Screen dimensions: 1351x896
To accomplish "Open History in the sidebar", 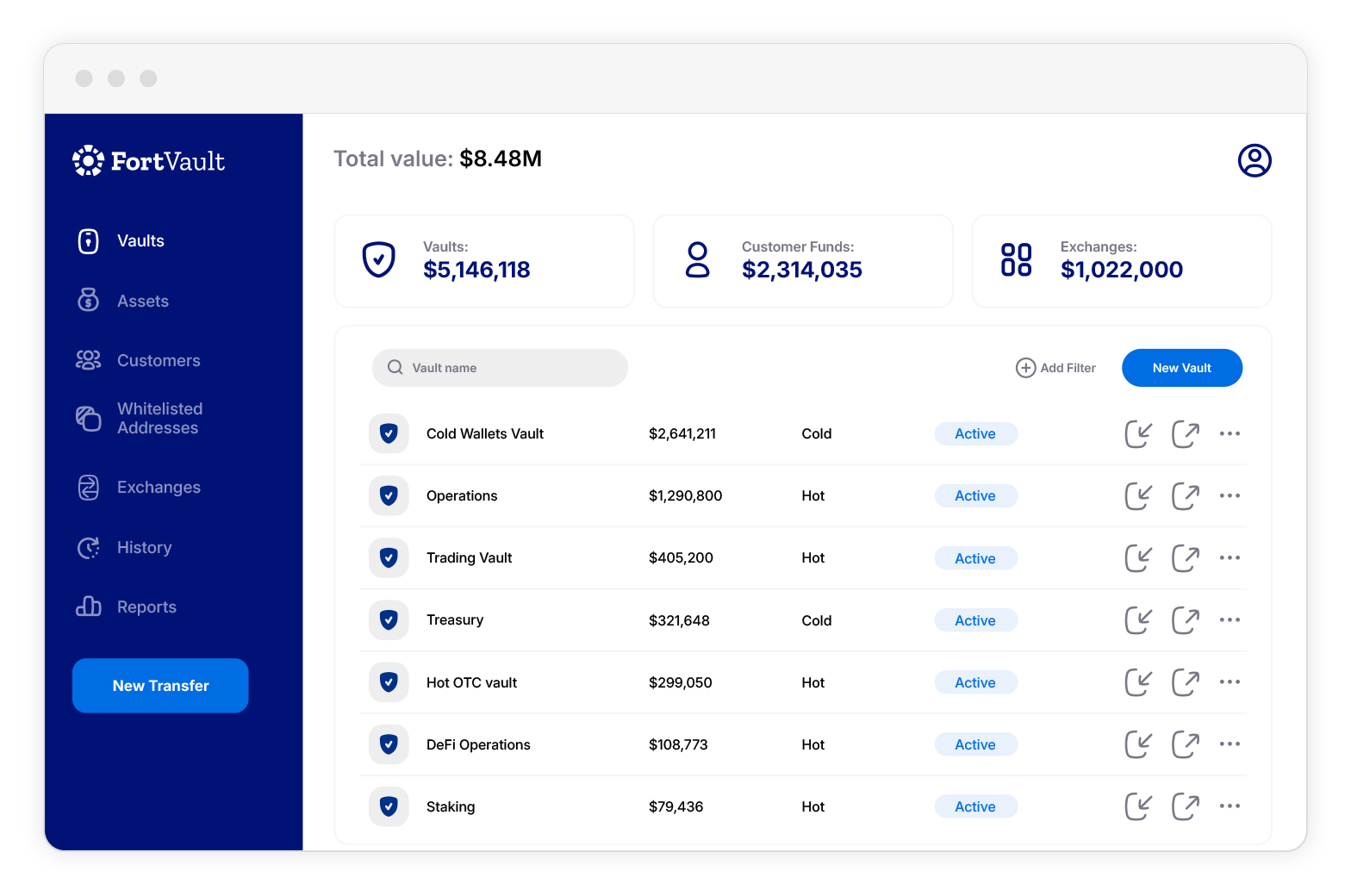I will (124, 547).
